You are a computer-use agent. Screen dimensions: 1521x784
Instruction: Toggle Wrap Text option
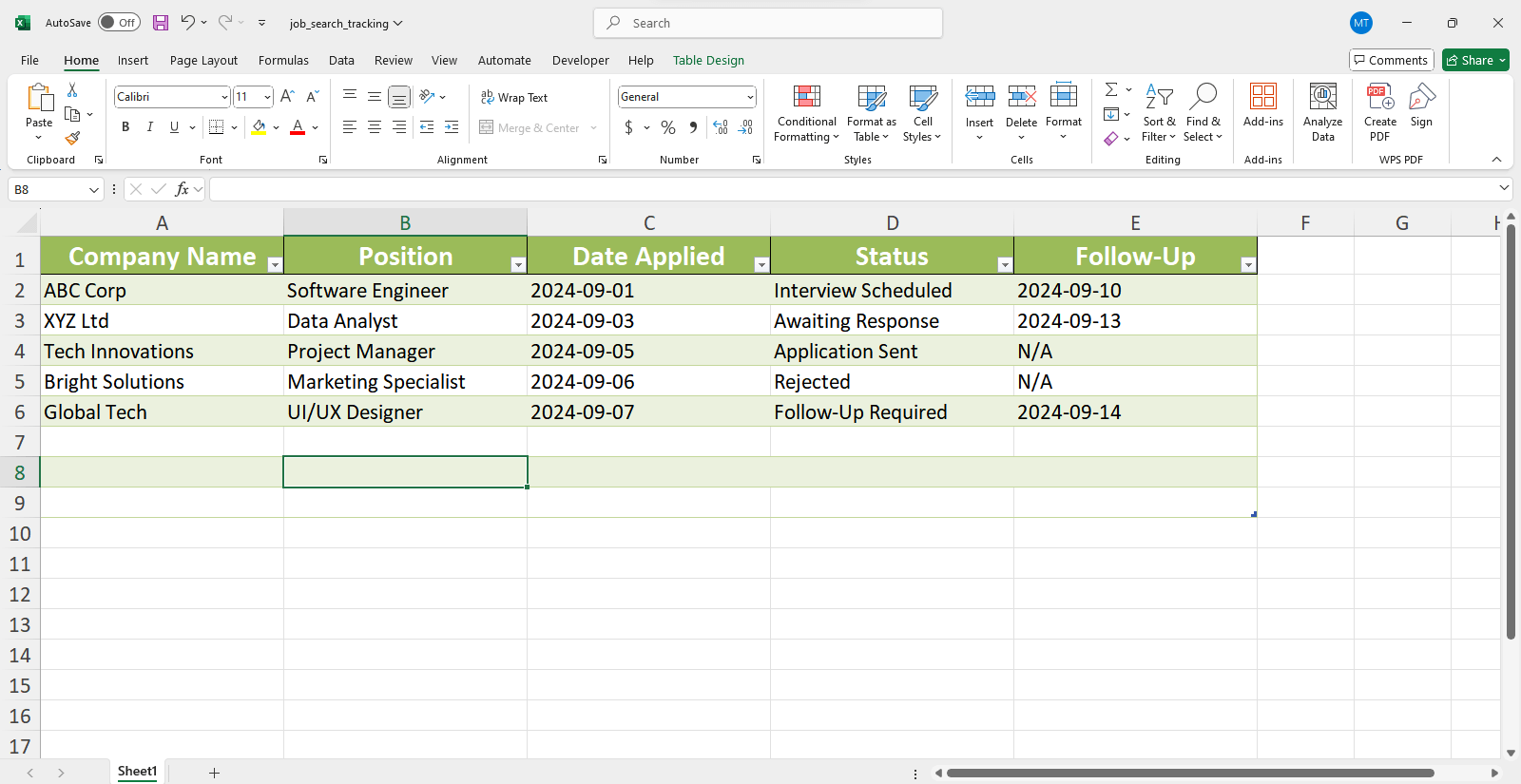point(514,97)
